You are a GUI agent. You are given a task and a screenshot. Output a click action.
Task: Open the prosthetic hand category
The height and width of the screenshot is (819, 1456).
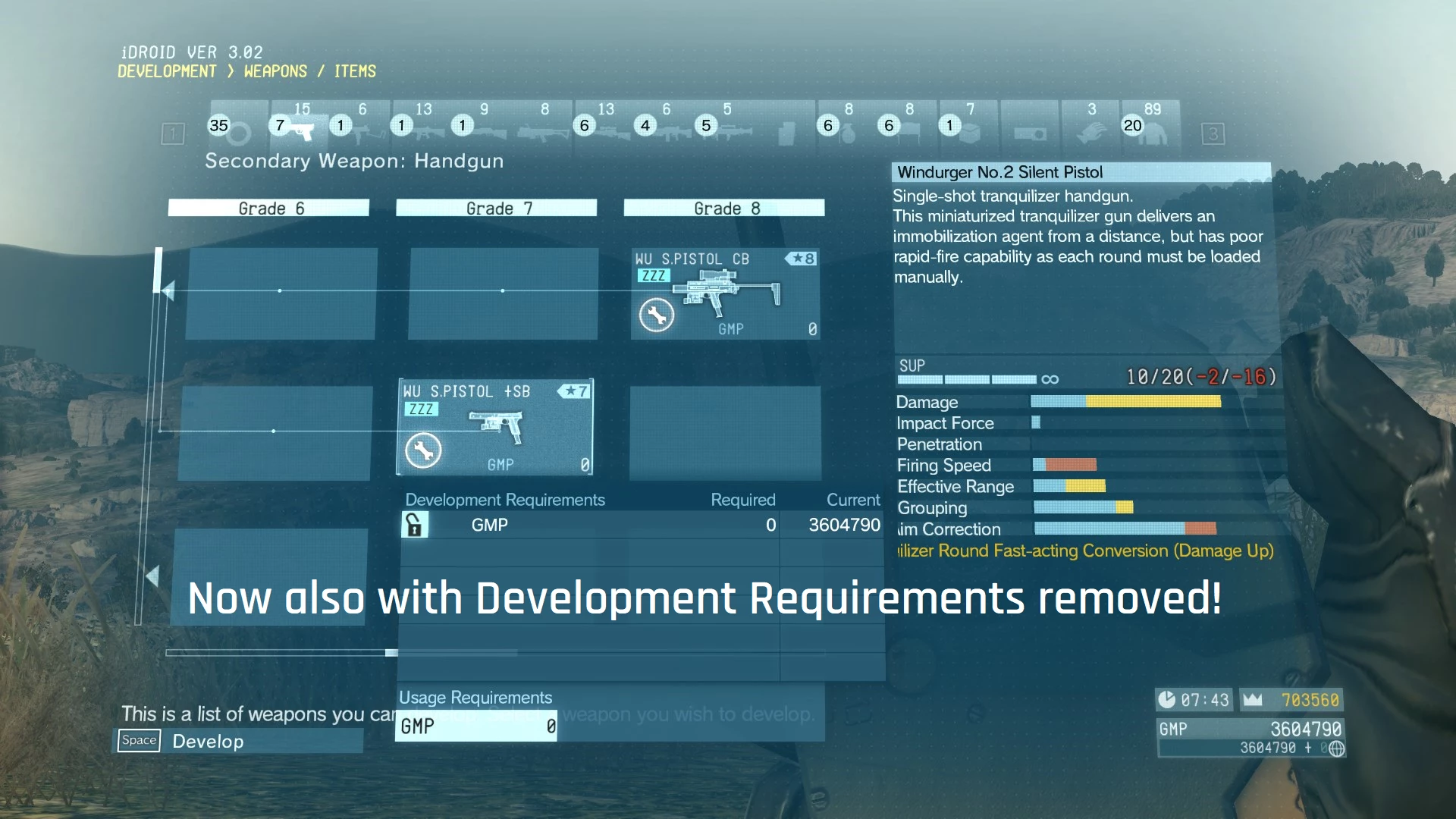pos(1090,124)
